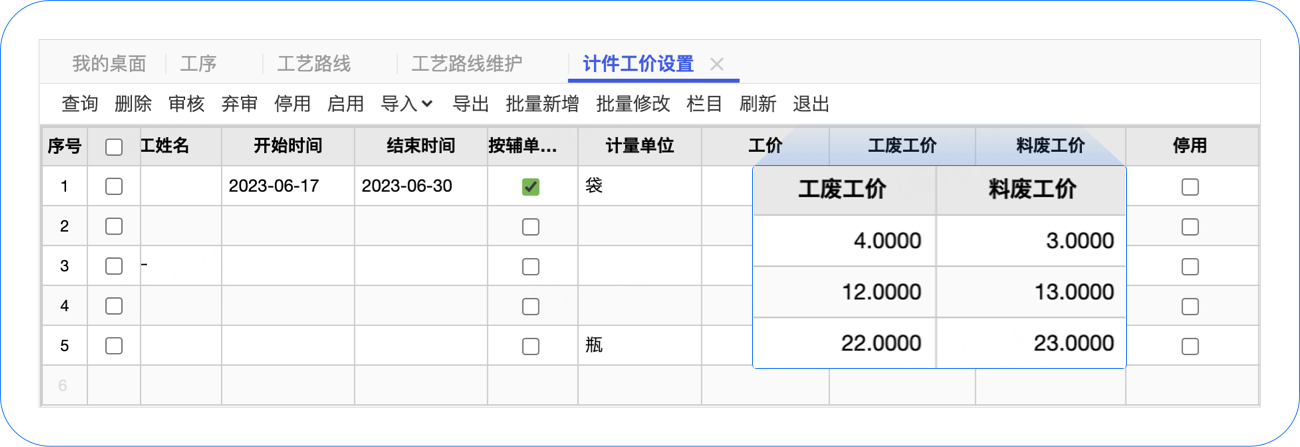Switch to the 工艺路线维护 tab
Screen dimensions: 1300x447
point(466,64)
